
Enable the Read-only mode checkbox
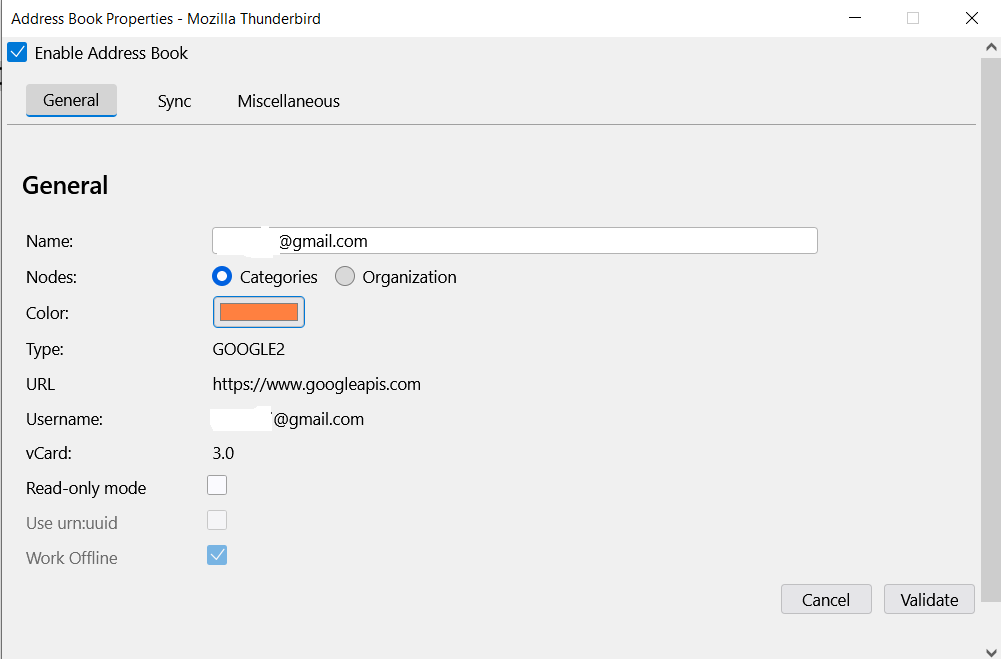tap(217, 485)
